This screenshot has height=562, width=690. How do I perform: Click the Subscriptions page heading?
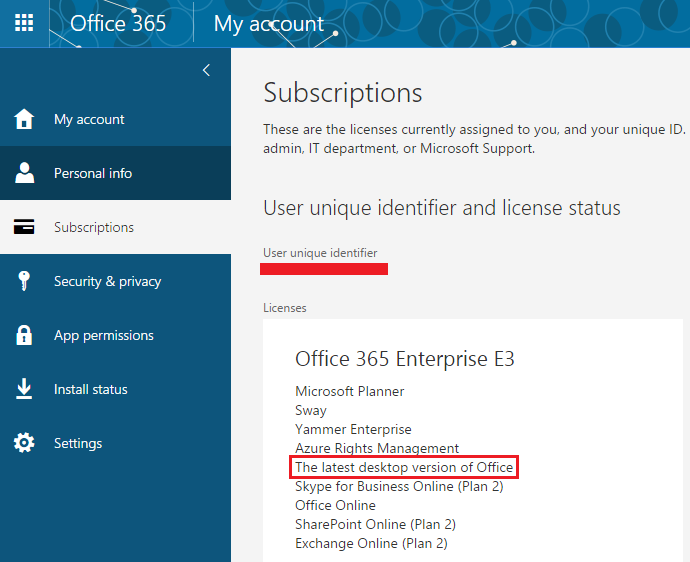point(343,93)
